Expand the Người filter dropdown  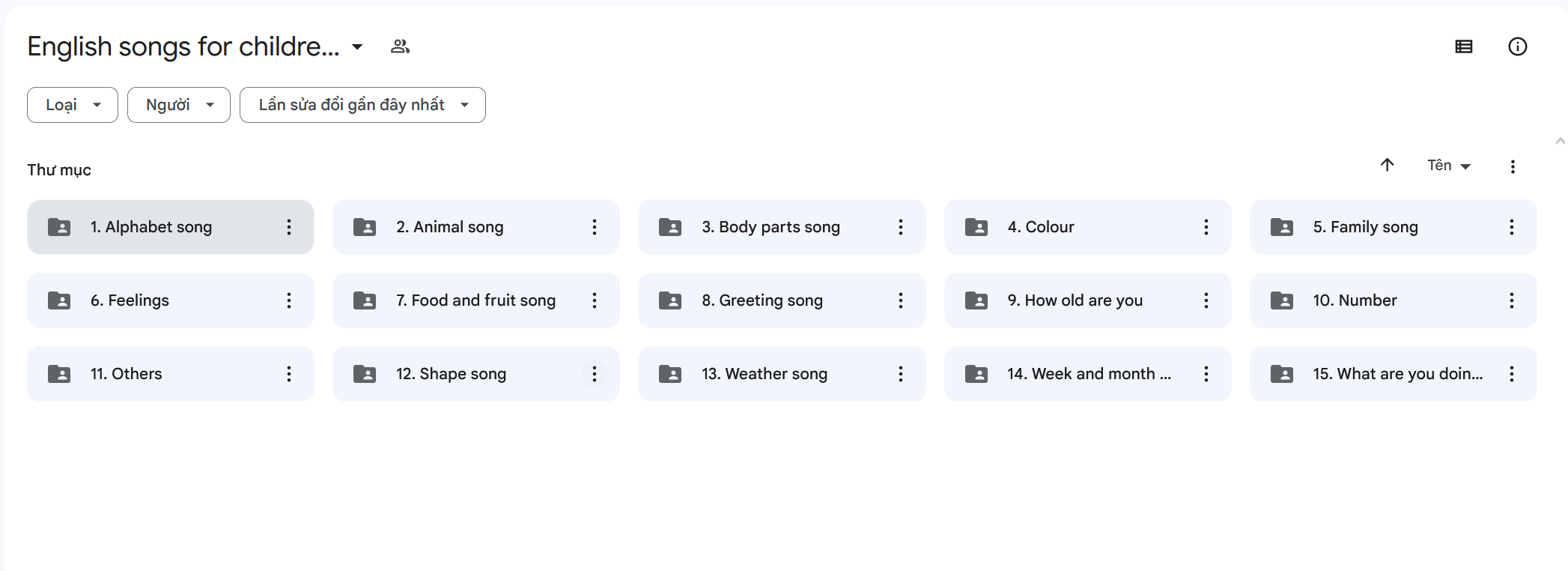179,105
